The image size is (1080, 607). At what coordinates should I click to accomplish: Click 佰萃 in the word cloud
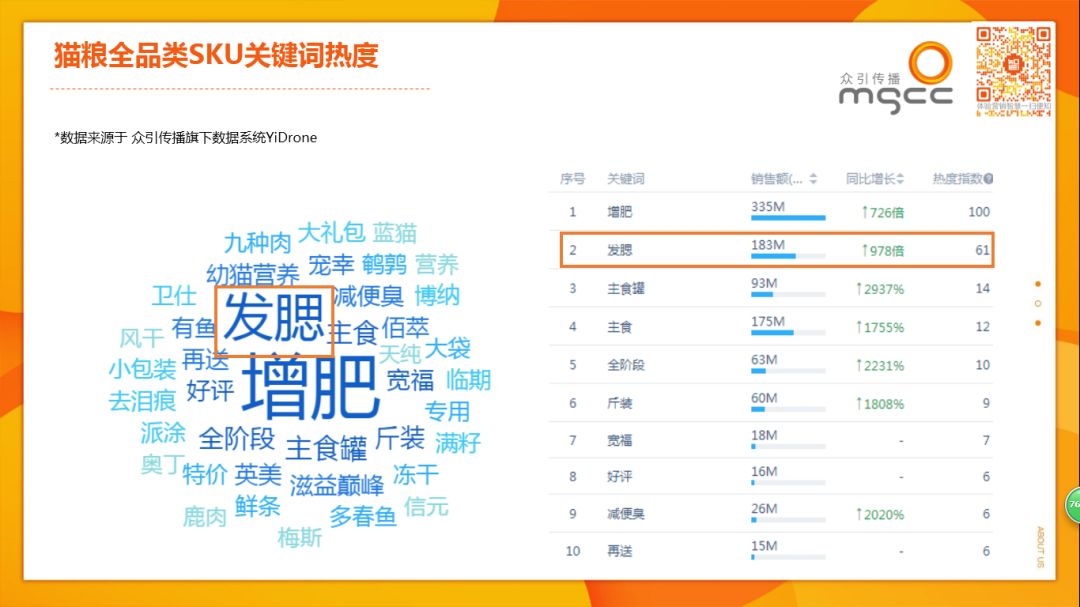click(406, 327)
